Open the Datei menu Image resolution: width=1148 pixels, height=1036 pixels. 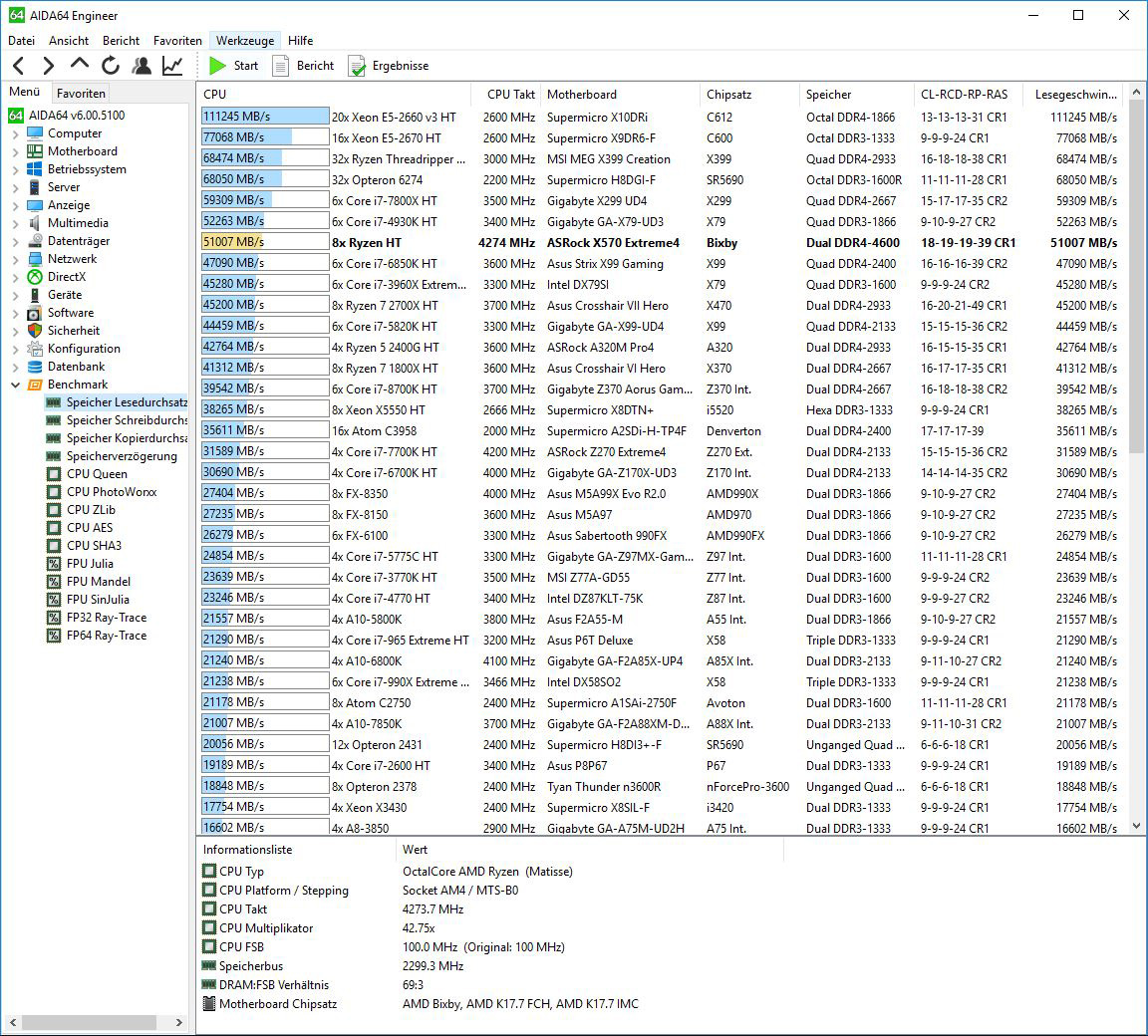pyautogui.click(x=21, y=40)
